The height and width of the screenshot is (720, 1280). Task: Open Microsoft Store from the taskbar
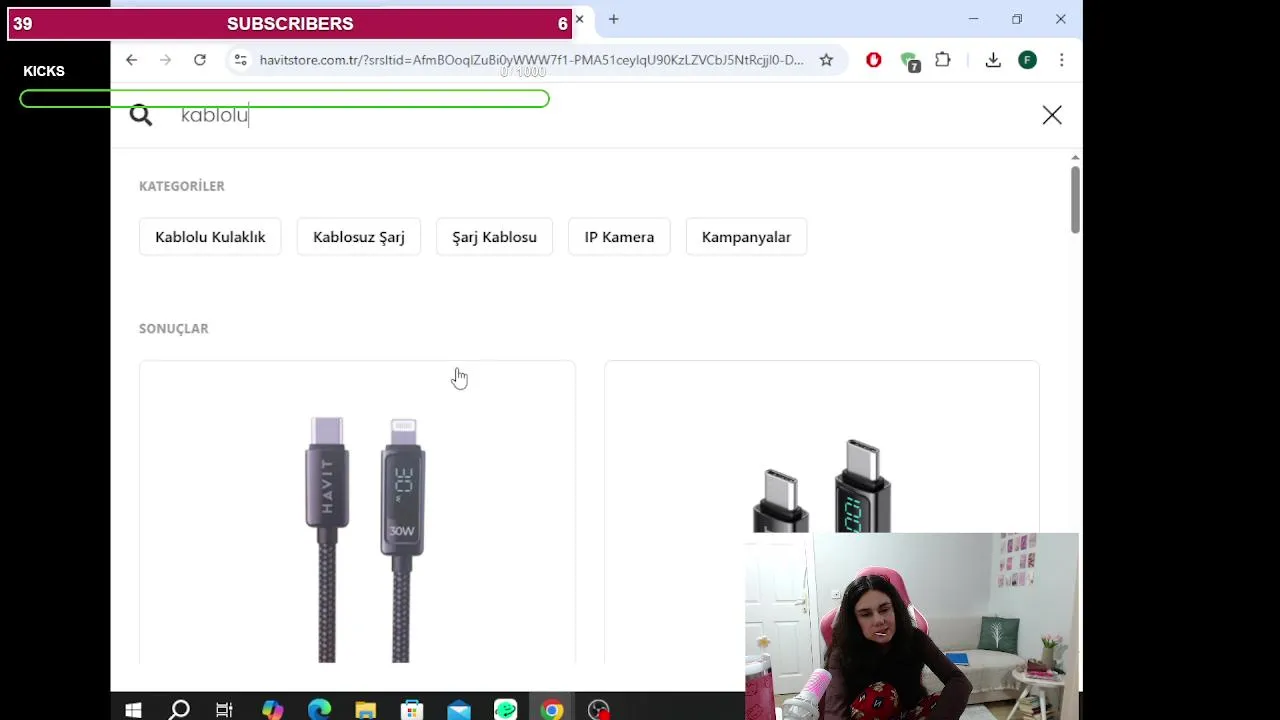(x=412, y=710)
